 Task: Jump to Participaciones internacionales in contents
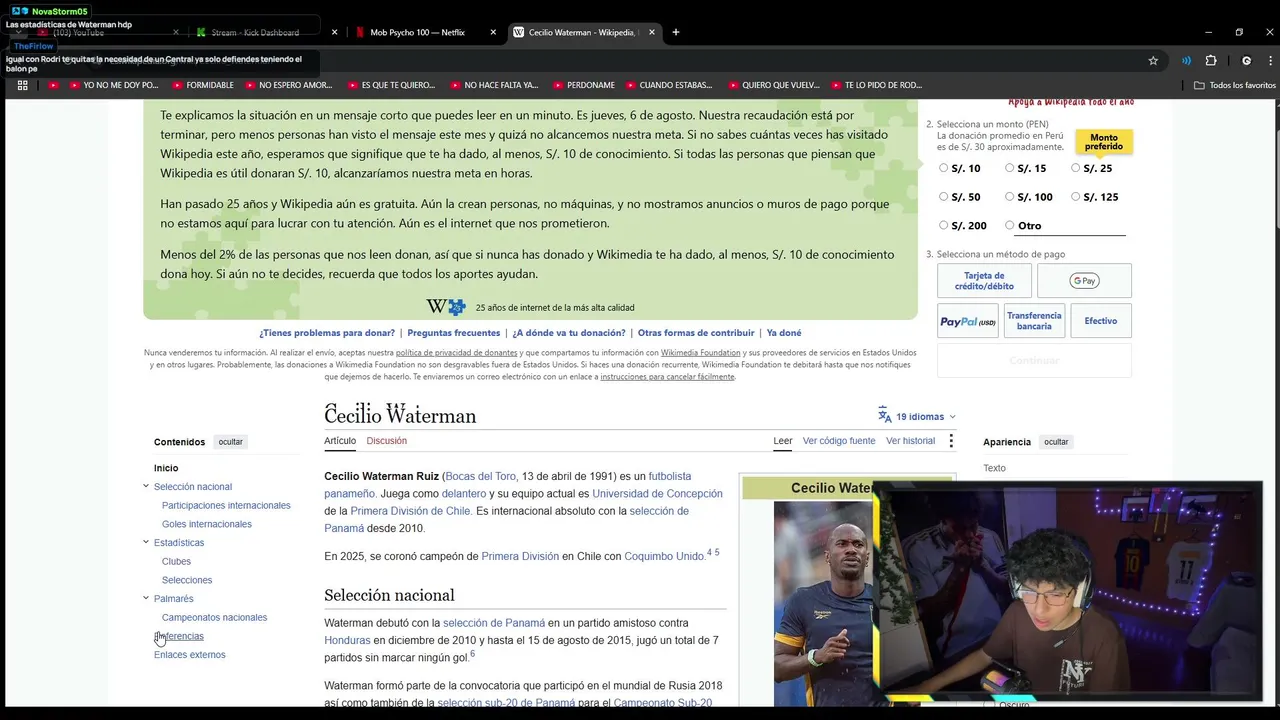pyautogui.click(x=226, y=506)
